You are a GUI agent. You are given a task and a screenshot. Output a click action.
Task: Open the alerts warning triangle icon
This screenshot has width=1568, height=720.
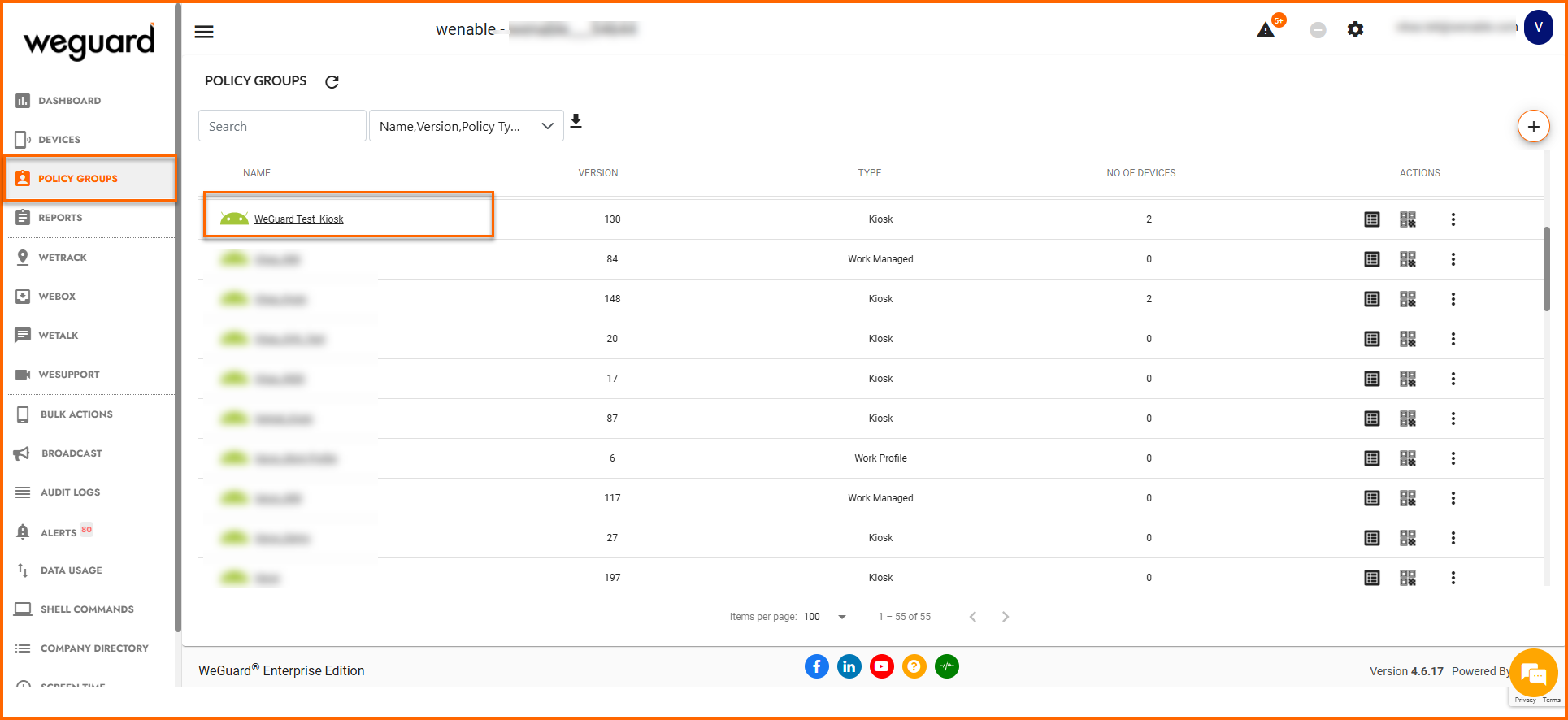click(x=1266, y=30)
